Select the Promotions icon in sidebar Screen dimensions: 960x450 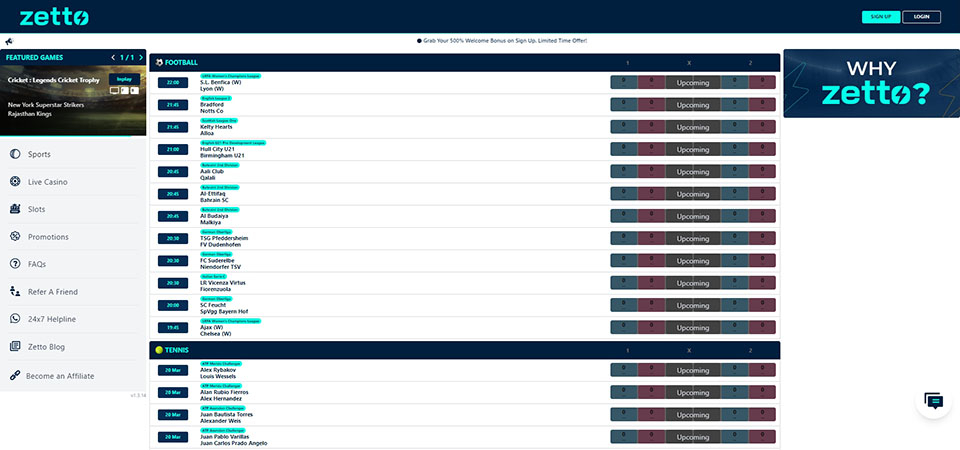15,237
